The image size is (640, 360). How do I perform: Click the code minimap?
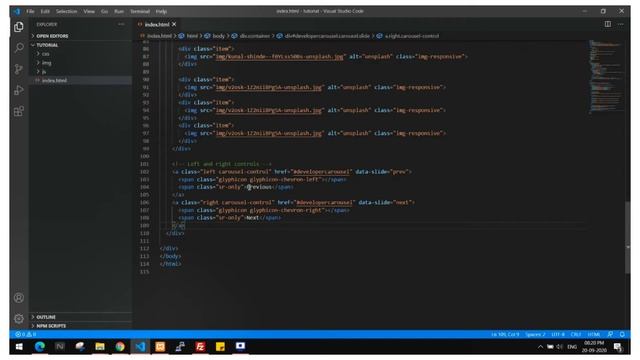(x=606, y=77)
